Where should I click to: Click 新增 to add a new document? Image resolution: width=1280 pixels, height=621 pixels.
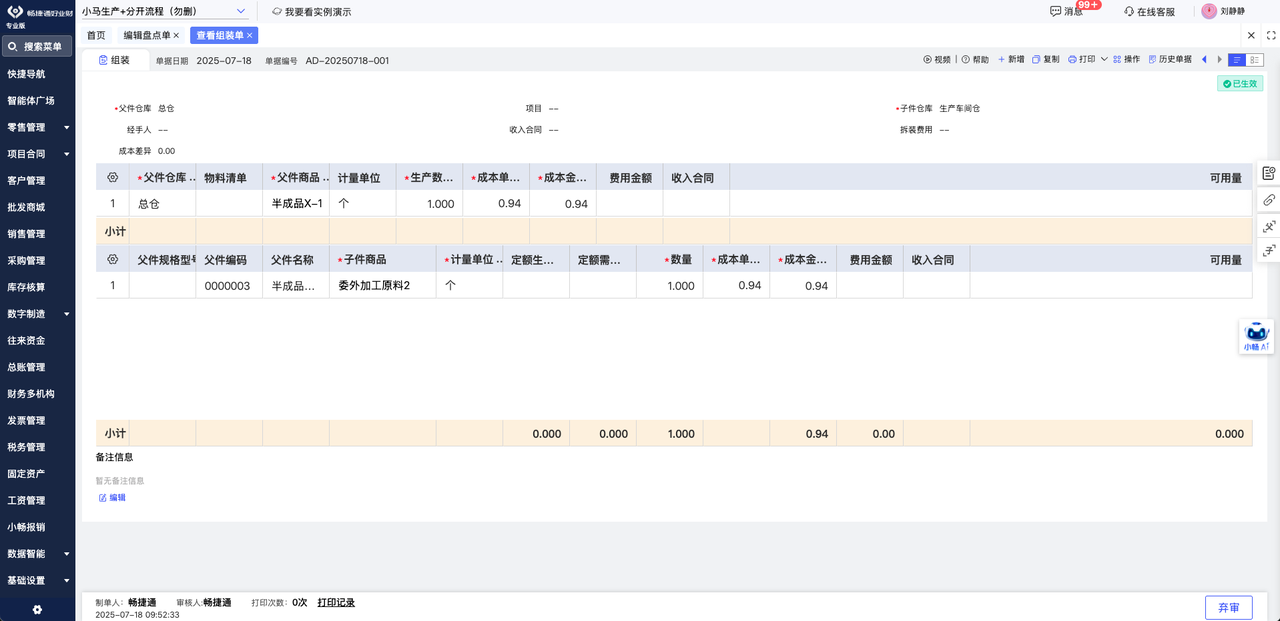click(1011, 60)
